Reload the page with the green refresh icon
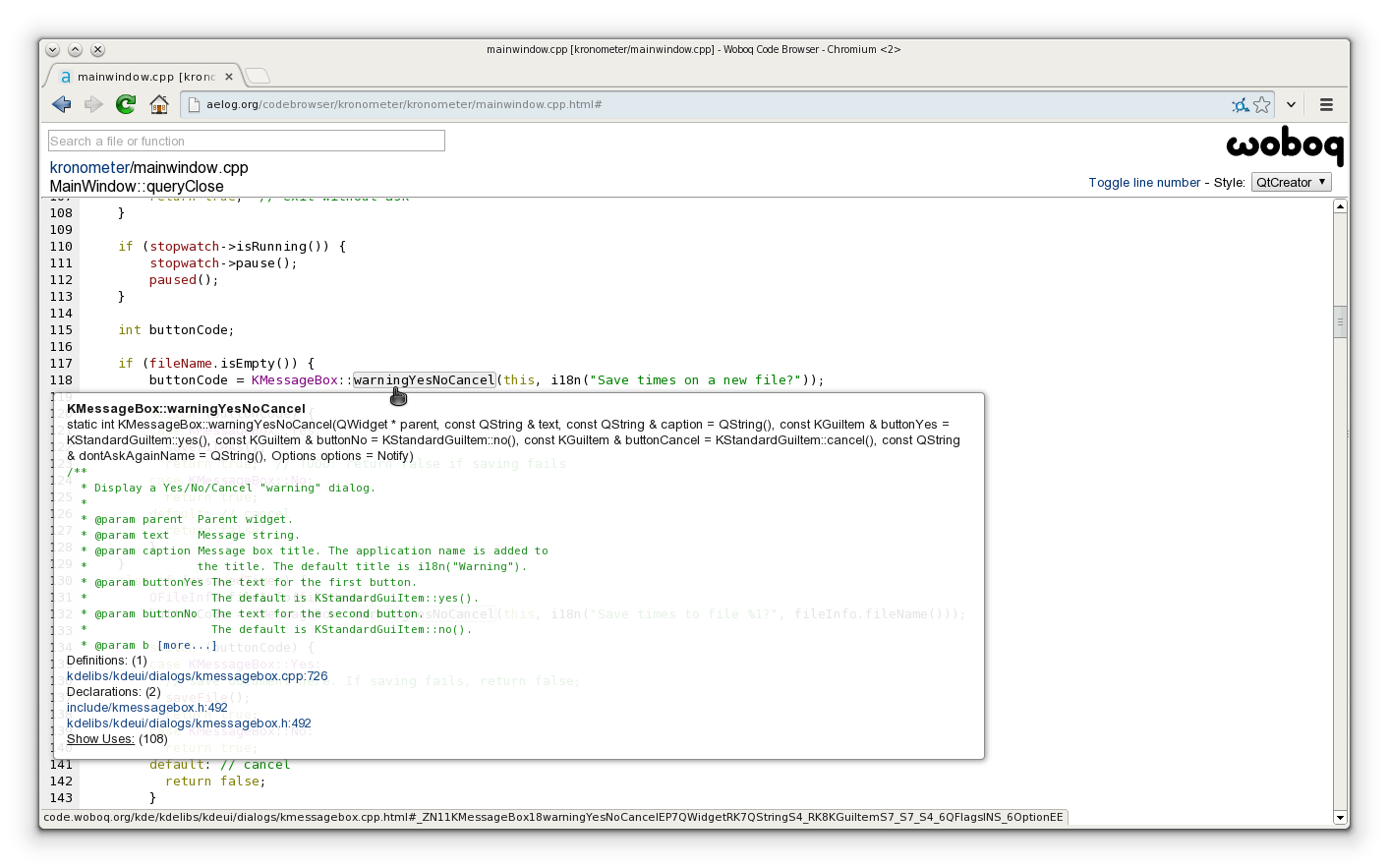The height and width of the screenshot is (868, 1389). 126,104
